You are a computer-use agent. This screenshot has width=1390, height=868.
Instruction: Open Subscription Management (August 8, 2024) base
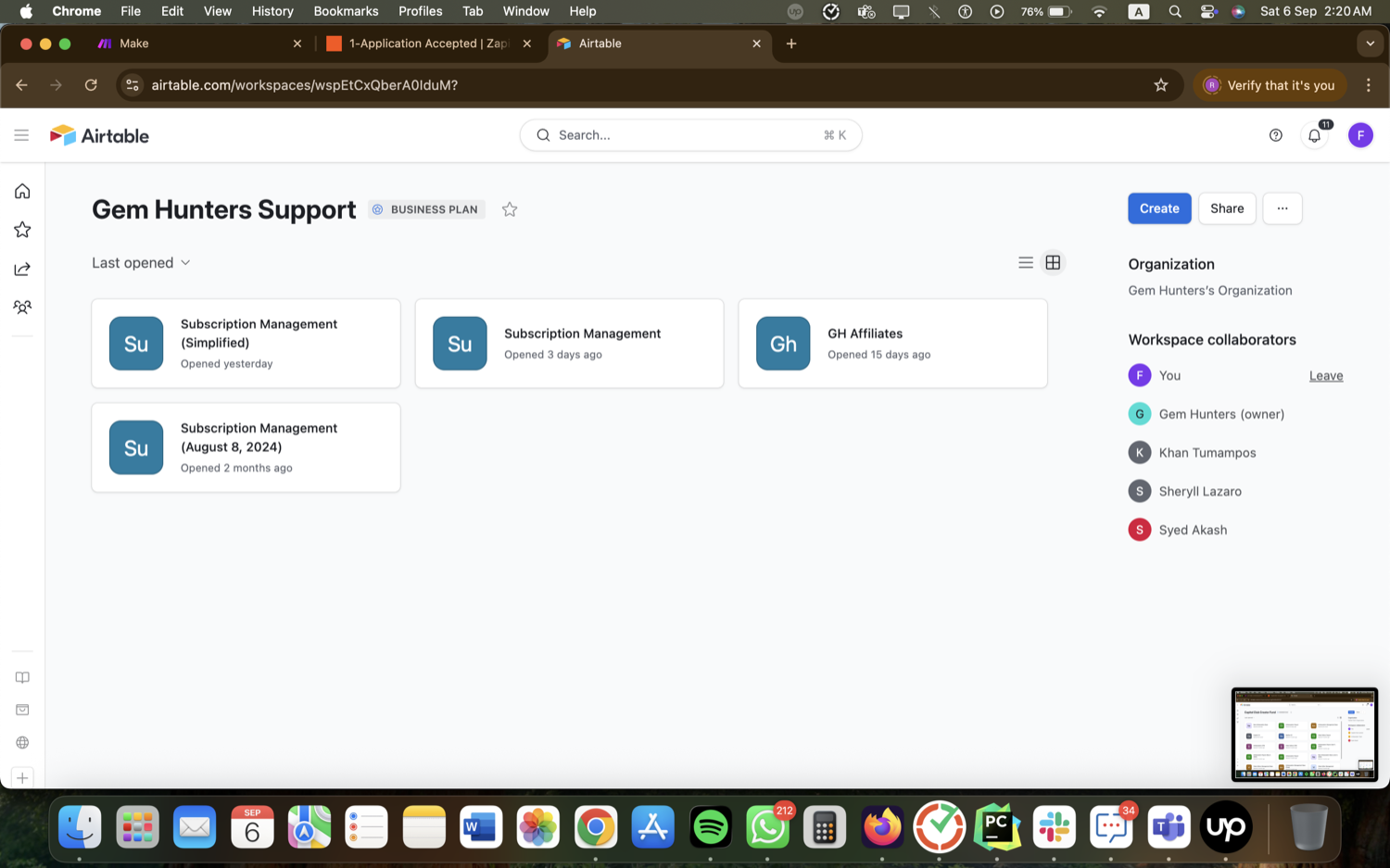coord(246,447)
